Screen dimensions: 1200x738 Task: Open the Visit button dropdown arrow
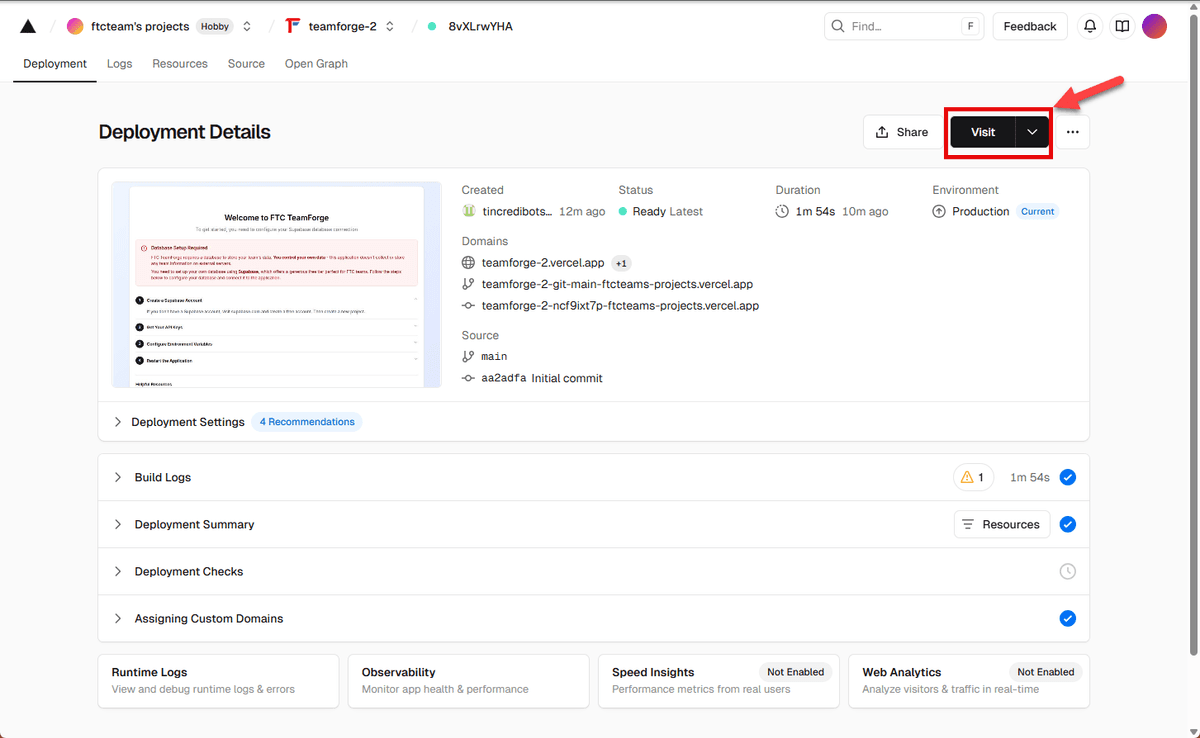(x=1031, y=131)
